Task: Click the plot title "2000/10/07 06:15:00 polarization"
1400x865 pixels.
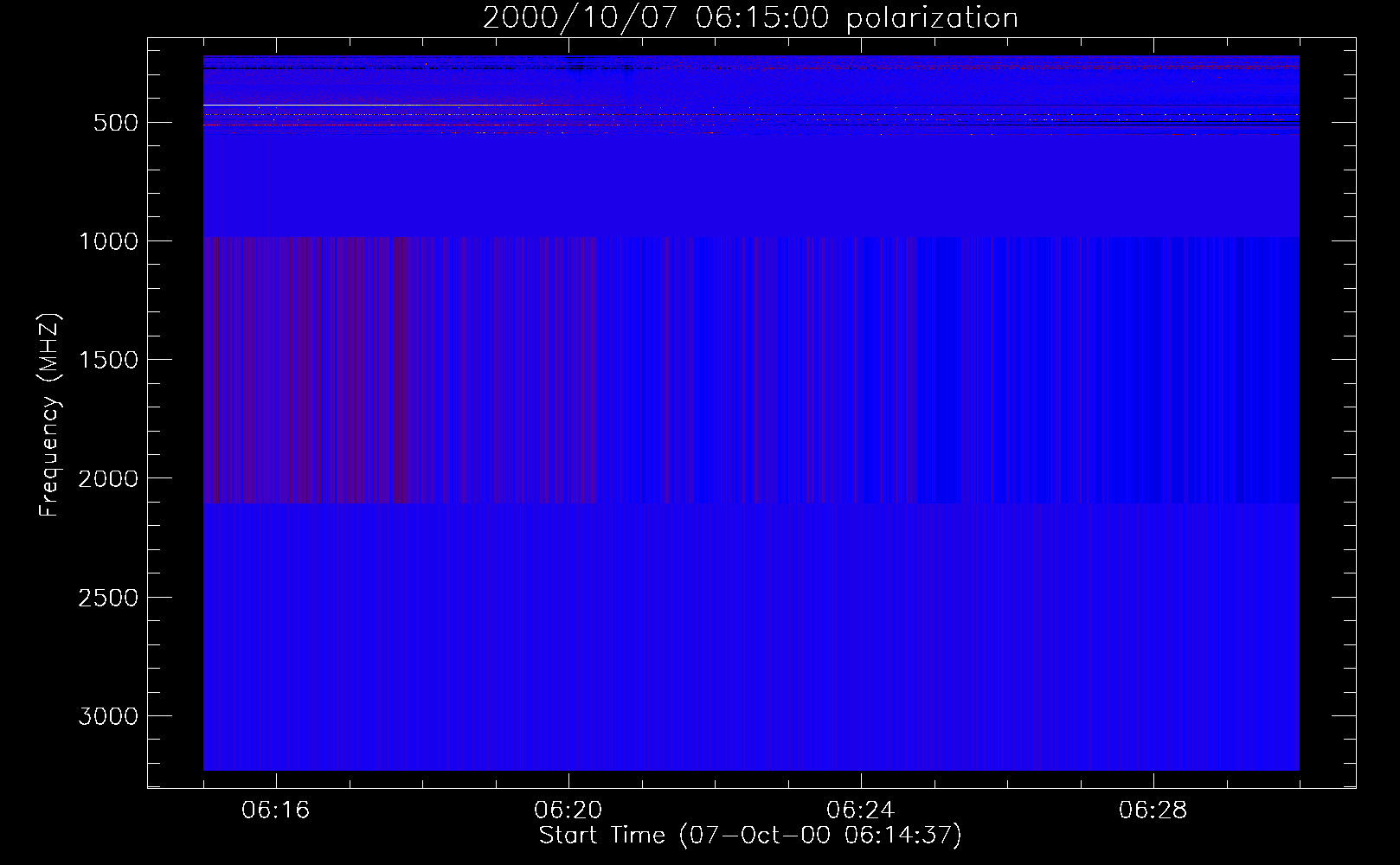Action: click(x=750, y=18)
